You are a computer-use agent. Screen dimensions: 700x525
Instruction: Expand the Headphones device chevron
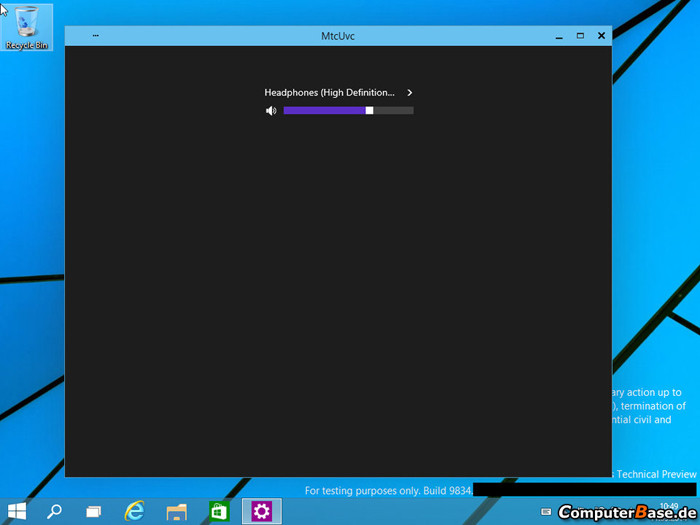410,93
